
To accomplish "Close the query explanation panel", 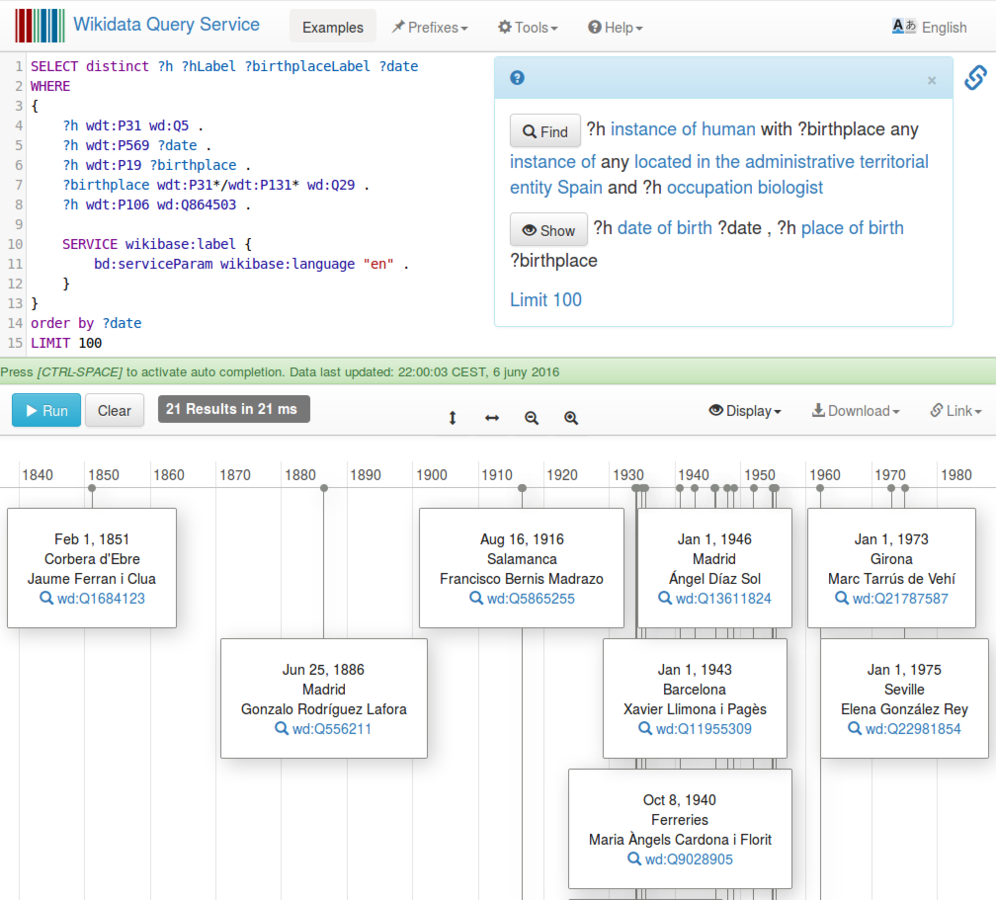I will tap(931, 80).
